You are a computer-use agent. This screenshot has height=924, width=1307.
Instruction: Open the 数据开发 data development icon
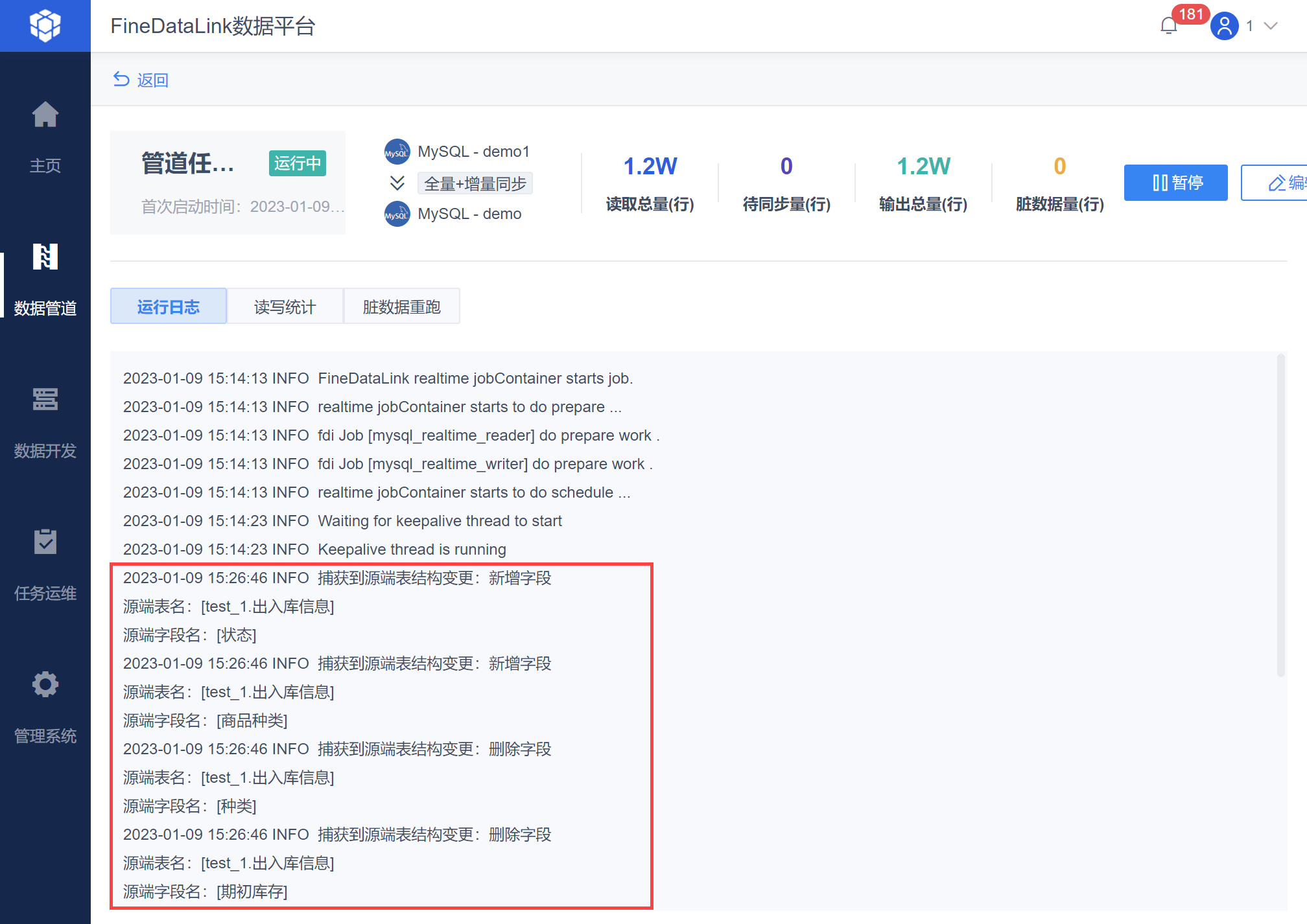(x=45, y=399)
